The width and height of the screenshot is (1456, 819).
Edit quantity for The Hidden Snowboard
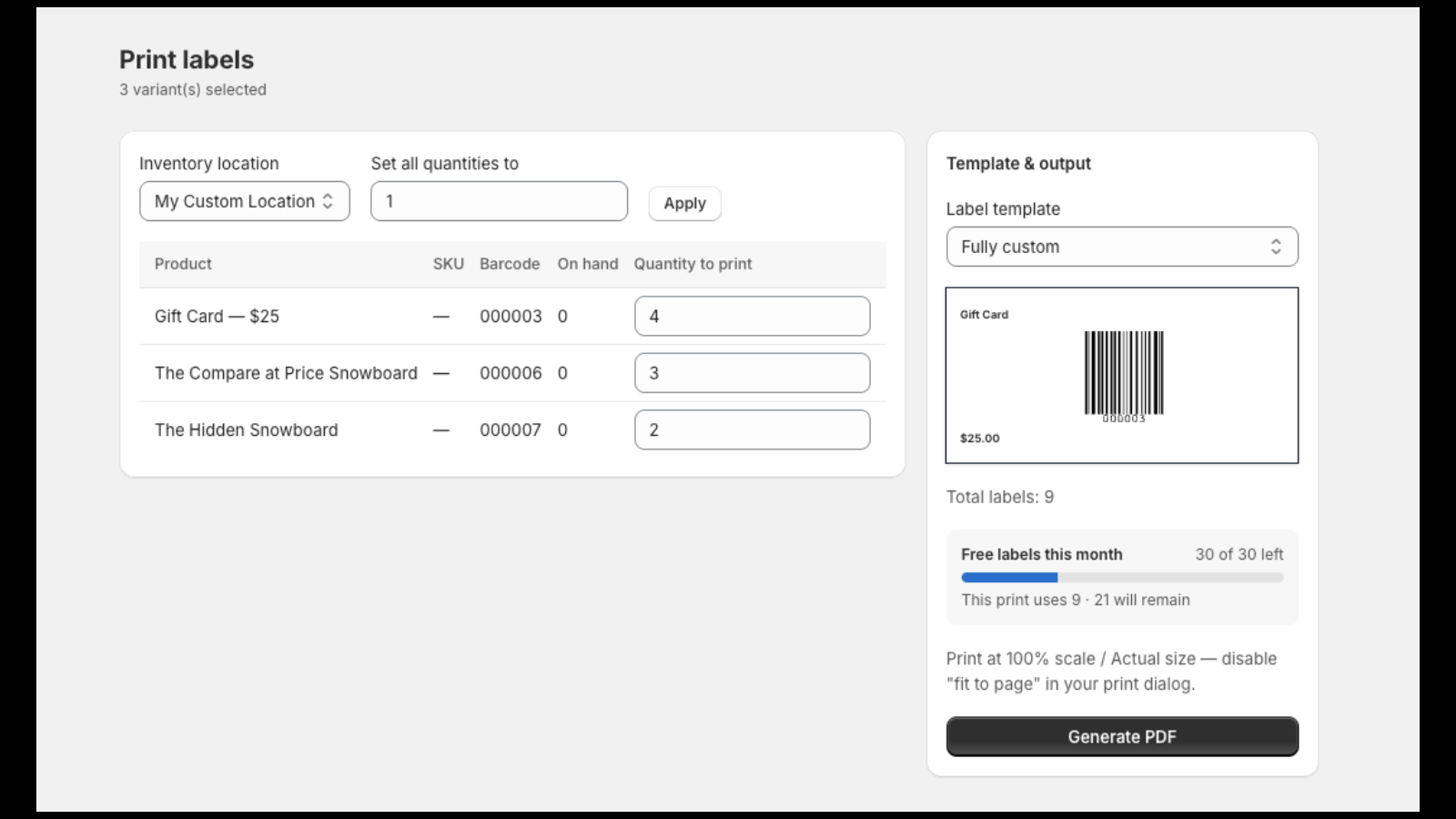click(752, 430)
